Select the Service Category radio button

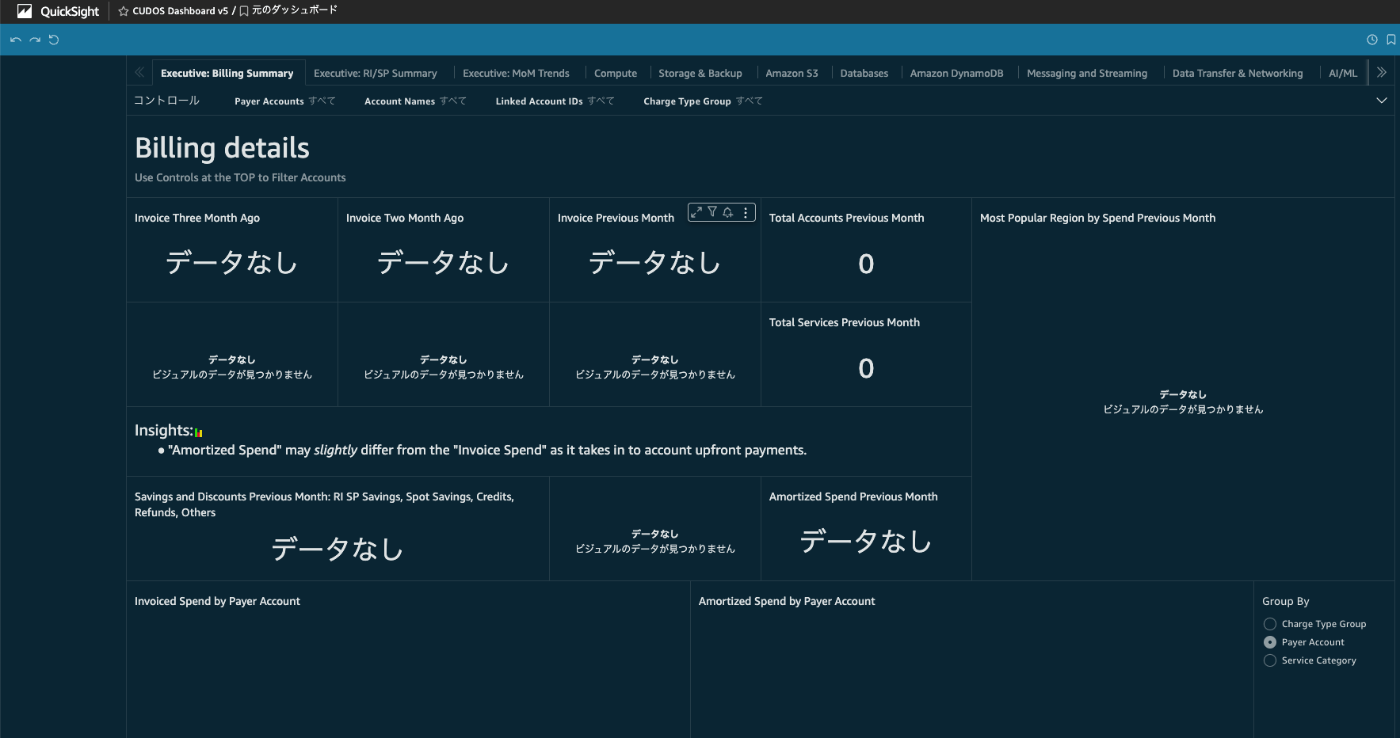[1270, 660]
